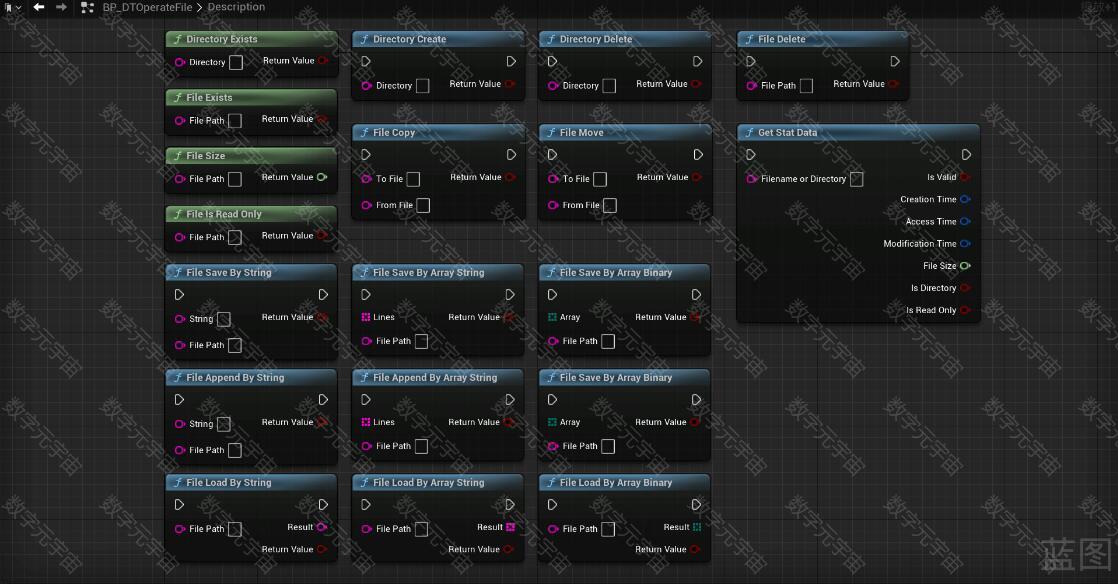Open the top-left bookmark dropdown
Image resolution: width=1118 pixels, height=584 pixels.
(12, 8)
